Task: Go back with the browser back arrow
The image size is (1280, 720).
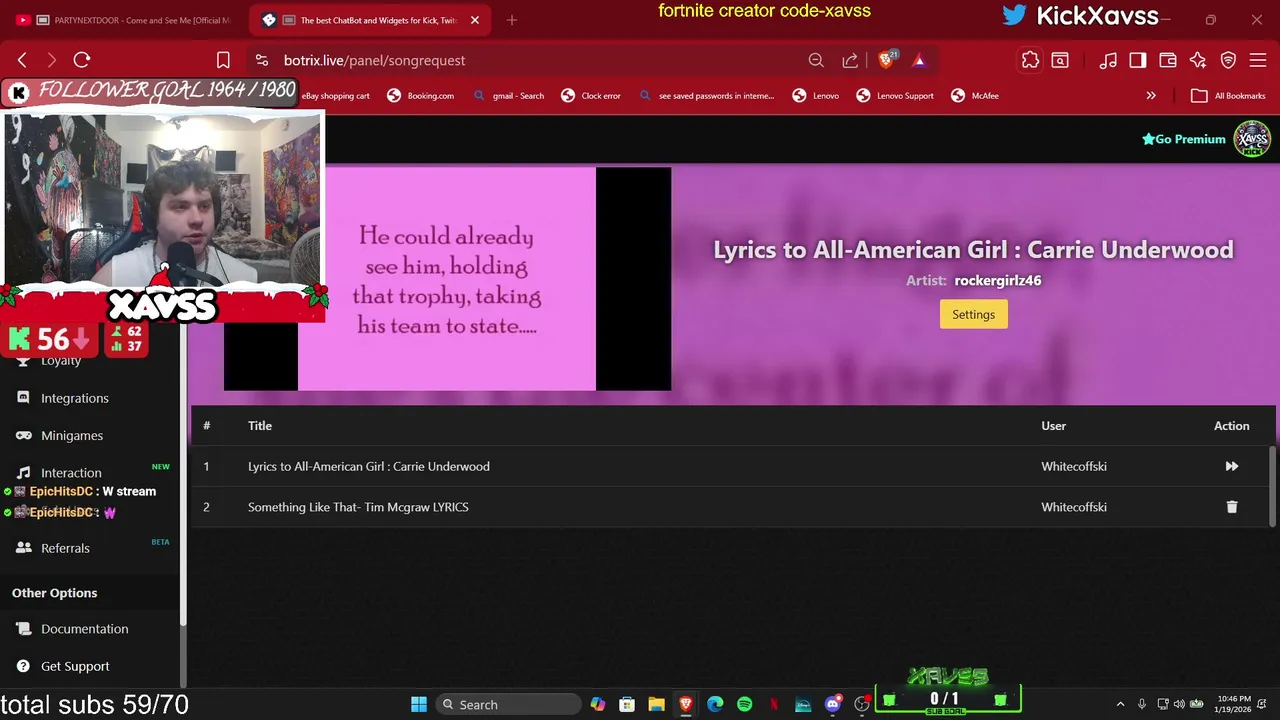Action: point(22,60)
